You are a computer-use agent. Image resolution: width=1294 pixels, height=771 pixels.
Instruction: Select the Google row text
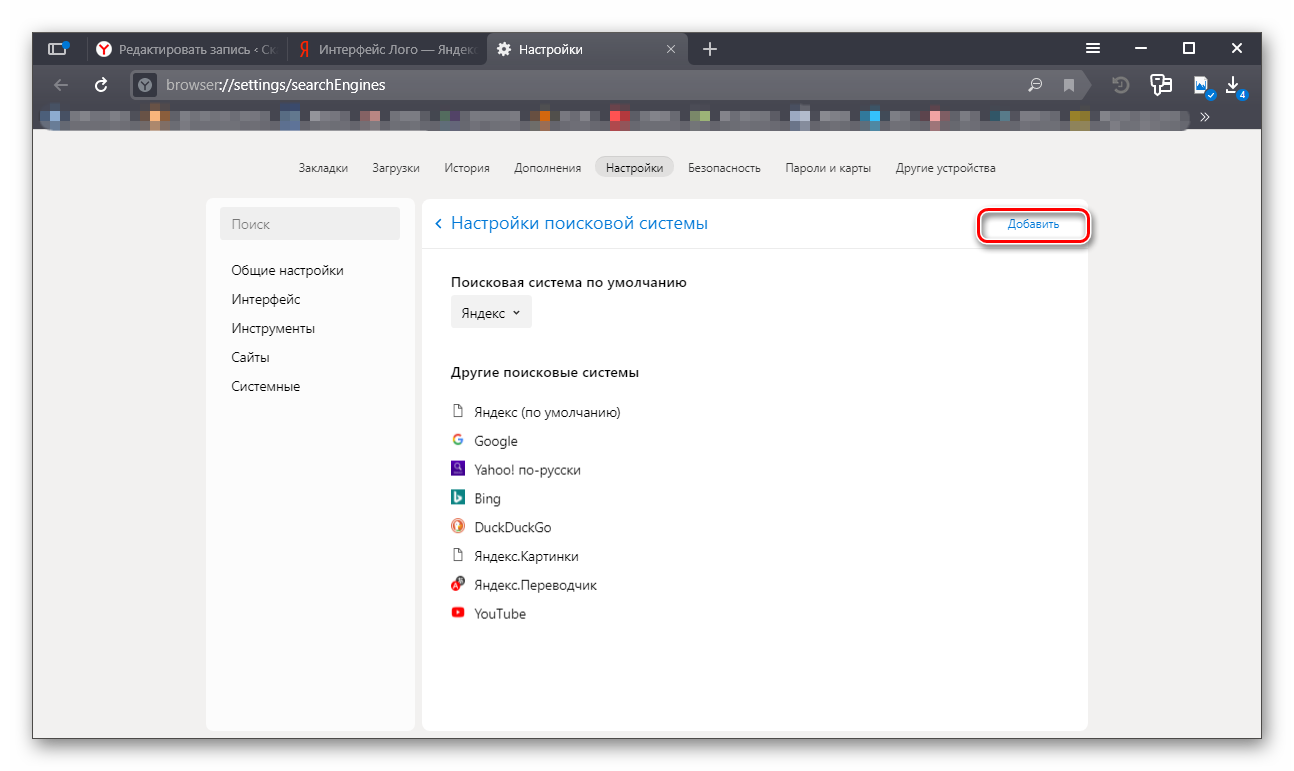tap(496, 441)
